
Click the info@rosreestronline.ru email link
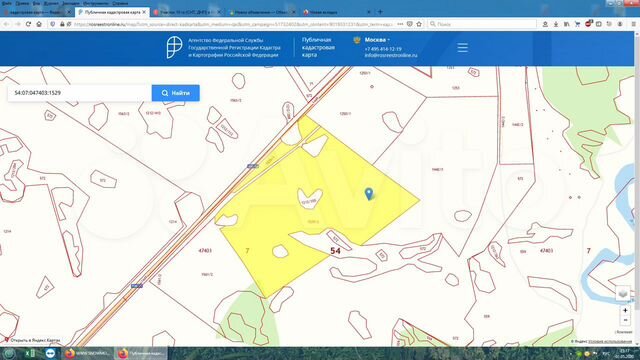click(x=391, y=56)
